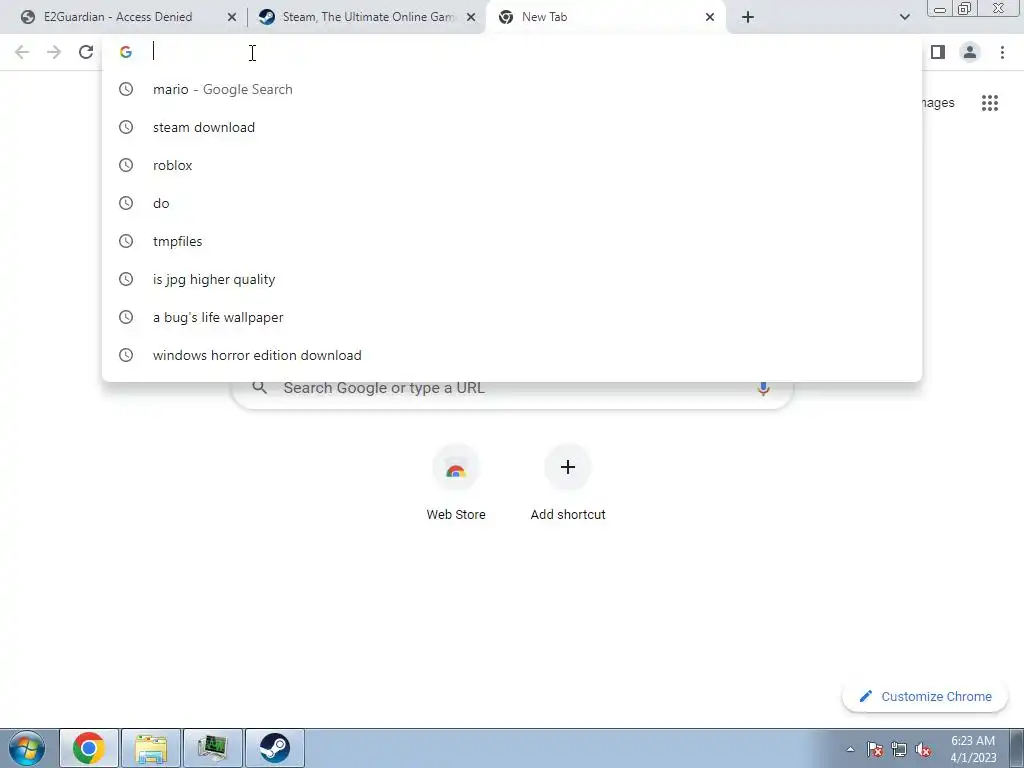Image resolution: width=1024 pixels, height=768 pixels.
Task: Choose 'windows horror edition download' suggestion
Action: 512,355
